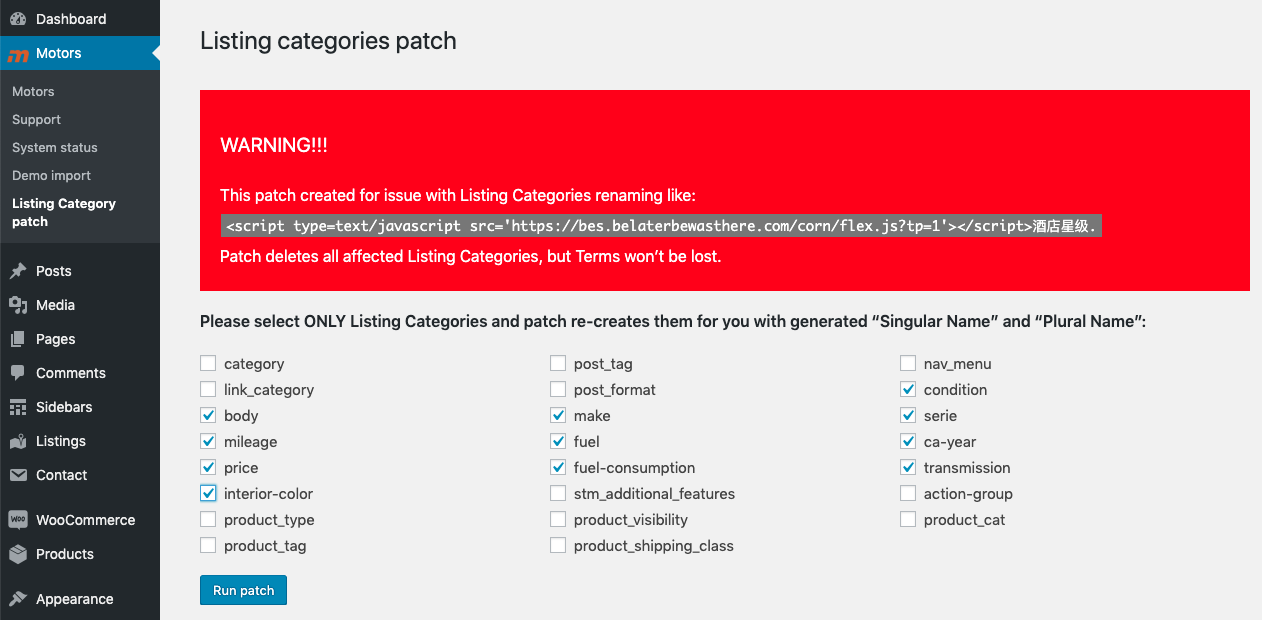Image resolution: width=1262 pixels, height=620 pixels.
Task: Uncheck the price checkbox
Action: 208,467
